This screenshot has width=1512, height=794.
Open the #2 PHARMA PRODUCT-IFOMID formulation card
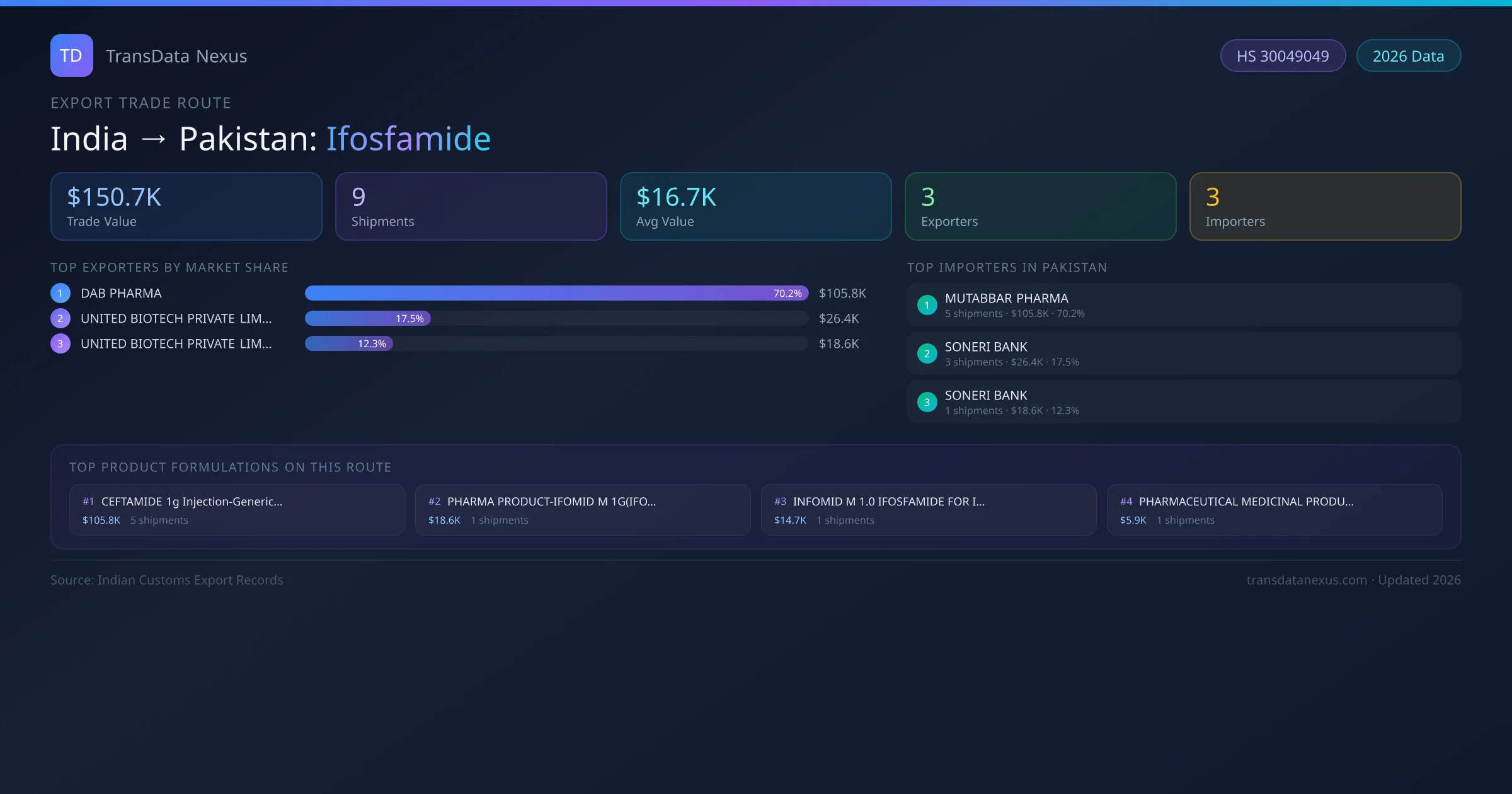tap(583, 510)
